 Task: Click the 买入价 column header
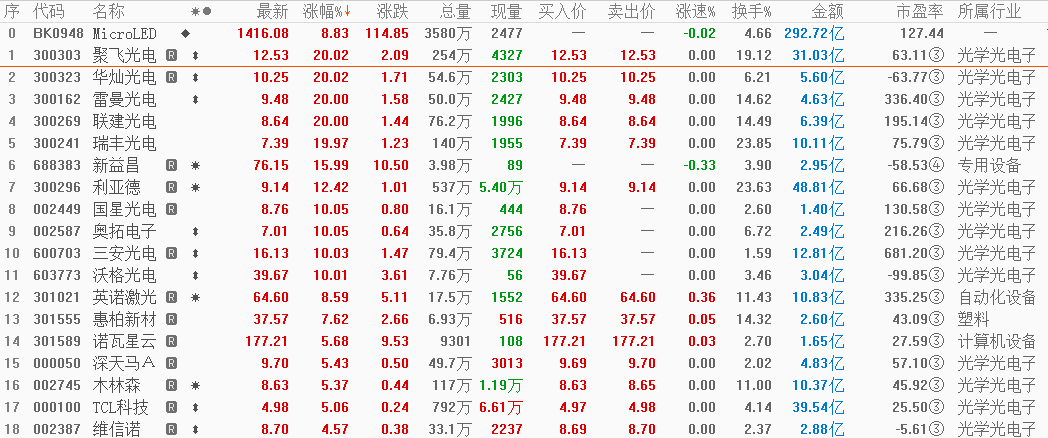(x=562, y=11)
